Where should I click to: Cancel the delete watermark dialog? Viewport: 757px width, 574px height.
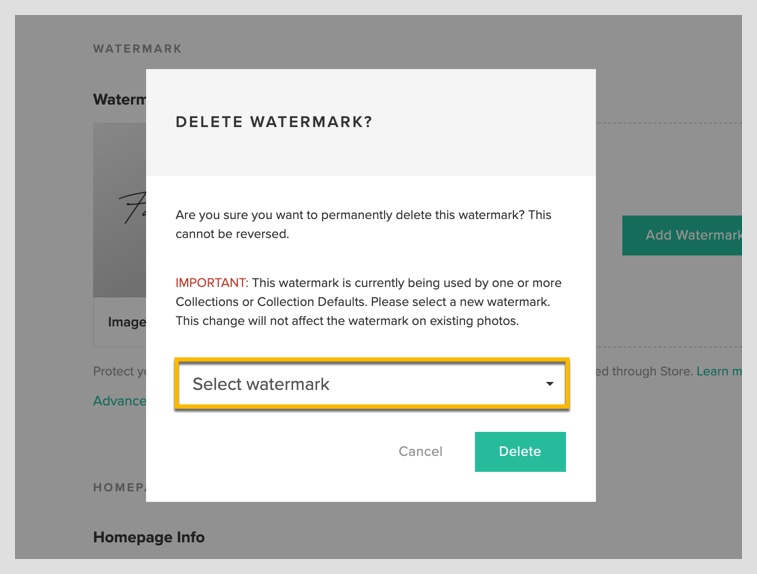coord(420,451)
